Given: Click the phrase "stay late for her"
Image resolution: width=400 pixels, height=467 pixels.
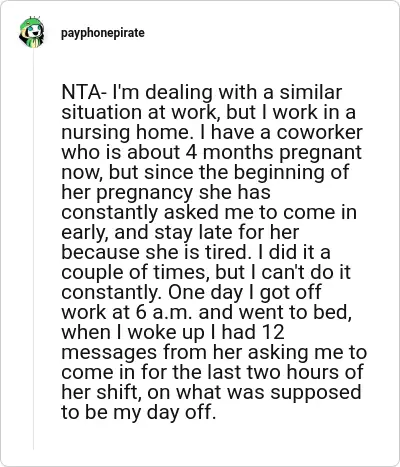Looking at the screenshot, I should [227, 233].
